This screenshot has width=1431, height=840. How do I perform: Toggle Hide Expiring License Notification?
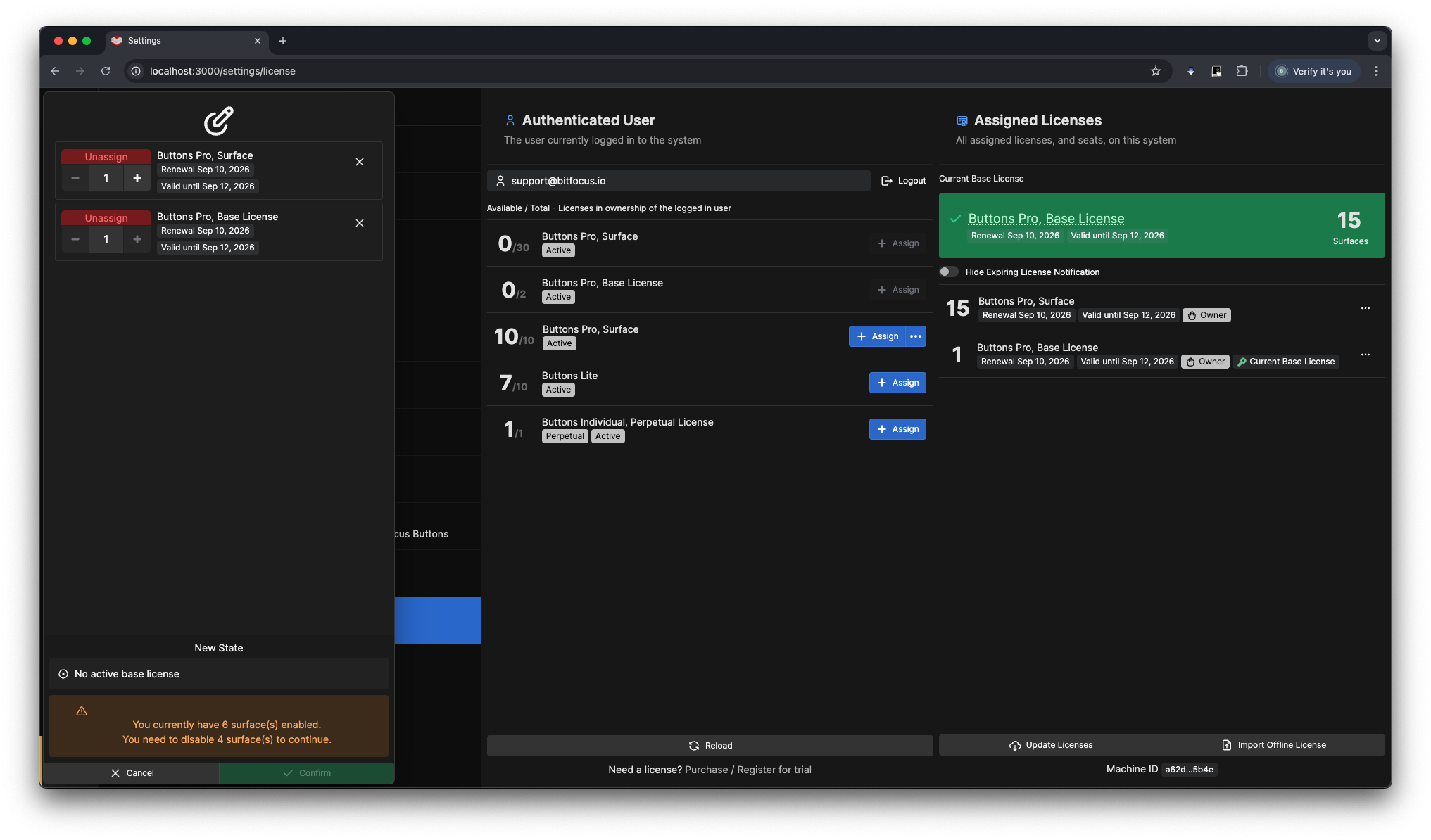(x=949, y=272)
